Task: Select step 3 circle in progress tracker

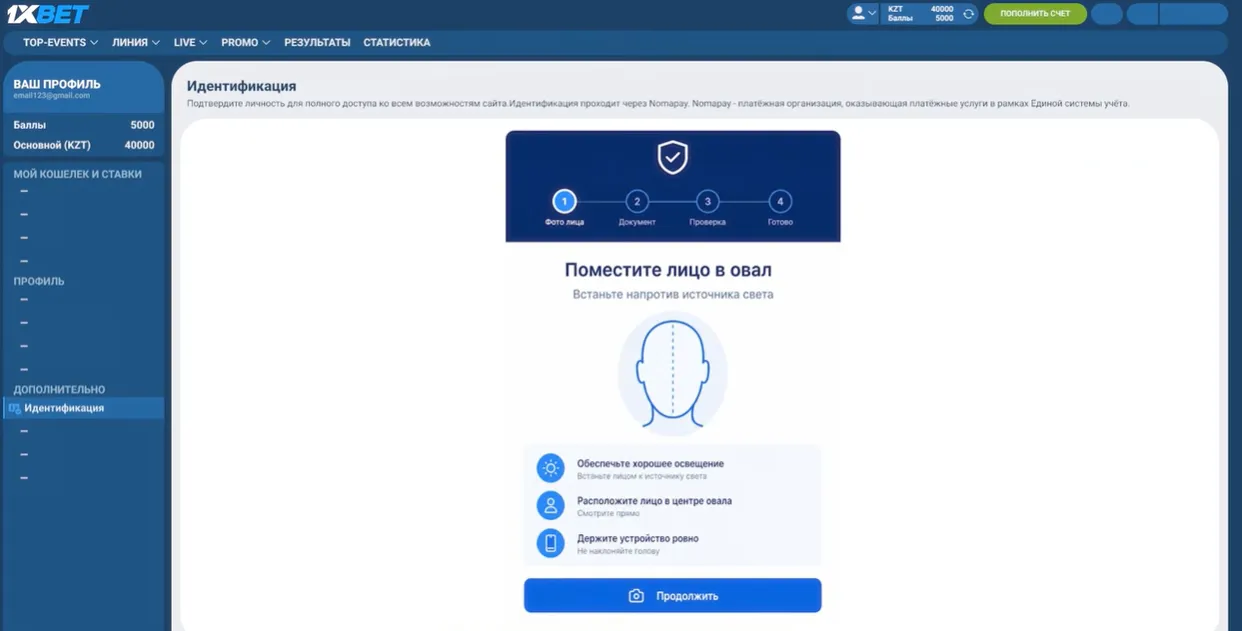Action: click(708, 201)
